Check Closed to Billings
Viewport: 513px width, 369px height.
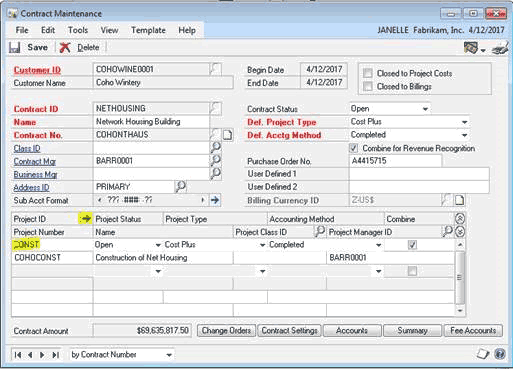click(368, 86)
